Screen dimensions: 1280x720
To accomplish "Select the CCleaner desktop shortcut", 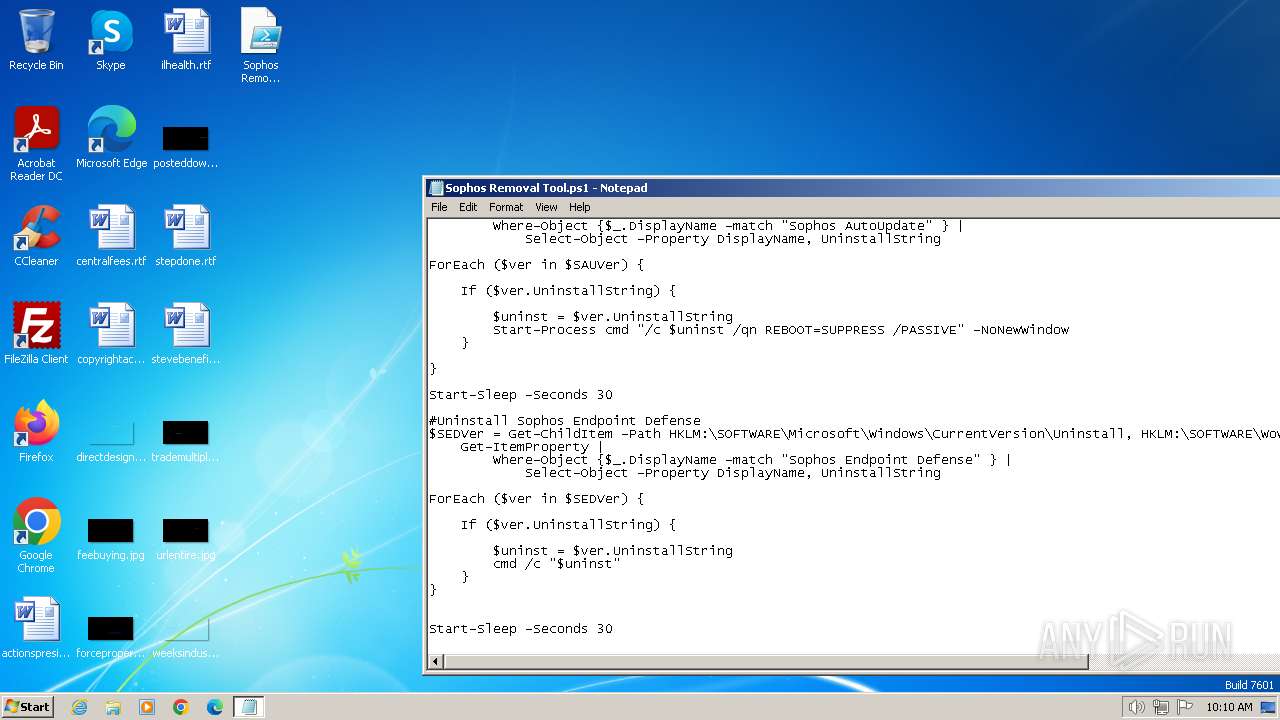I will [x=36, y=236].
